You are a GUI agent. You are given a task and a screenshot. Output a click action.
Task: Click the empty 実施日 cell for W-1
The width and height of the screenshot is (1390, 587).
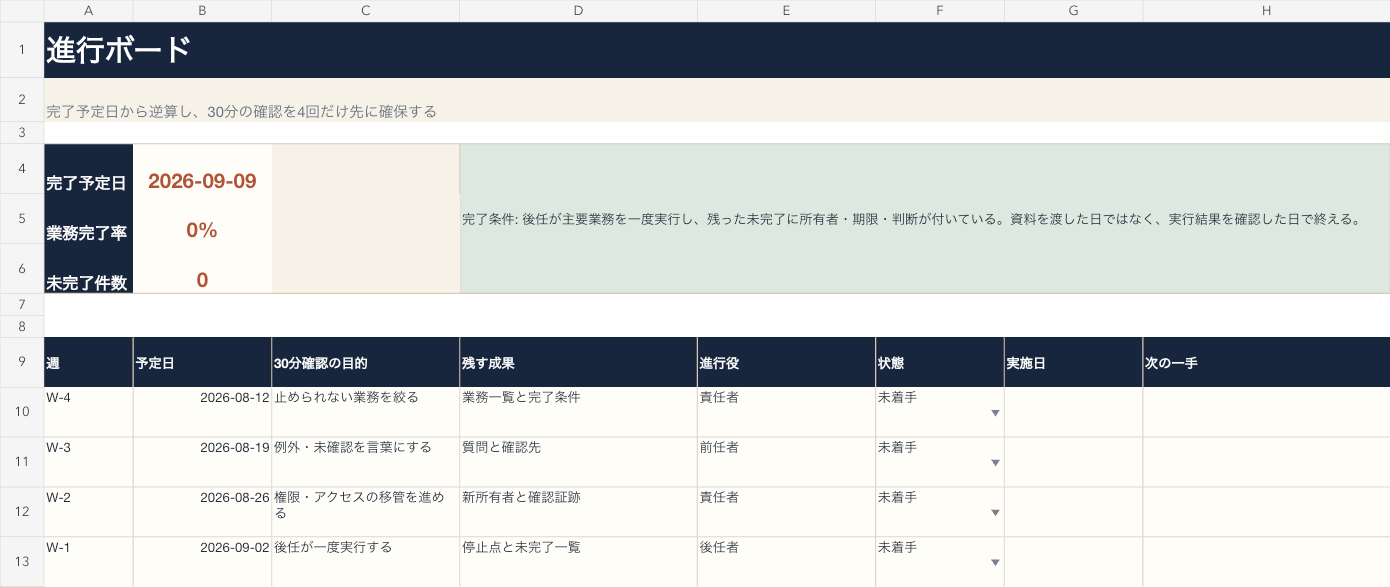coord(1074,562)
